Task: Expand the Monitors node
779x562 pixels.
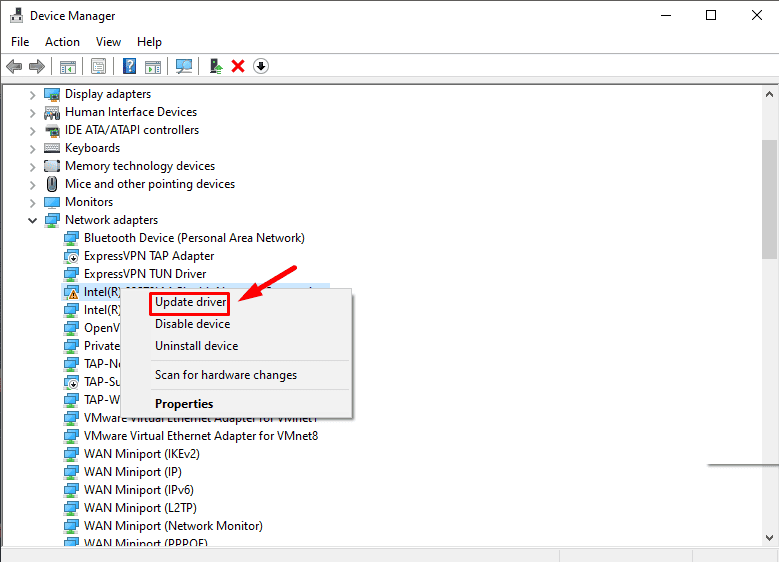Action: click(32, 203)
